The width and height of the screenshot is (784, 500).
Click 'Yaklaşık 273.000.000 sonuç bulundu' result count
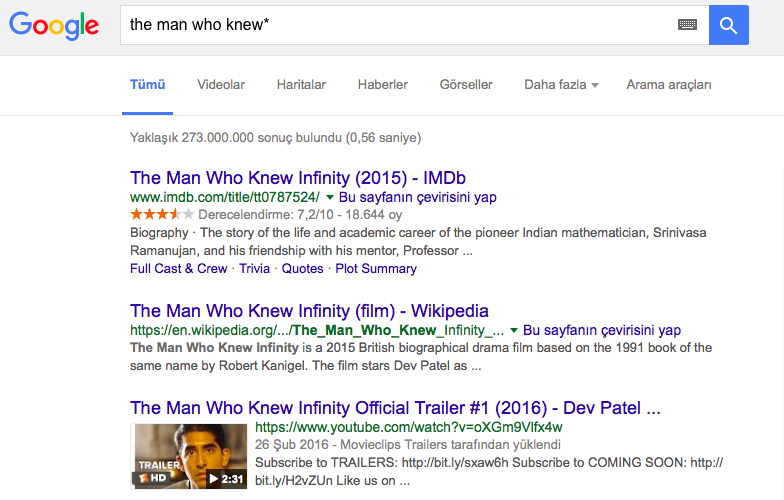point(276,138)
